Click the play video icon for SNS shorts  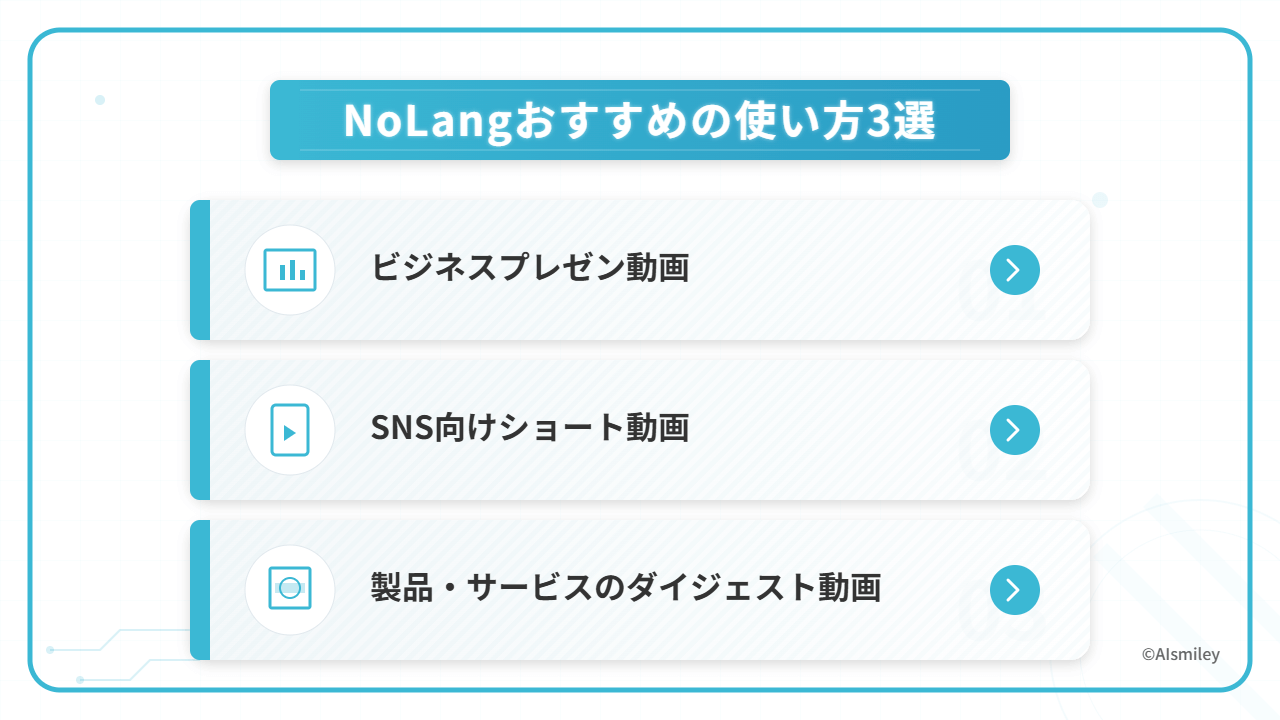tap(290, 430)
